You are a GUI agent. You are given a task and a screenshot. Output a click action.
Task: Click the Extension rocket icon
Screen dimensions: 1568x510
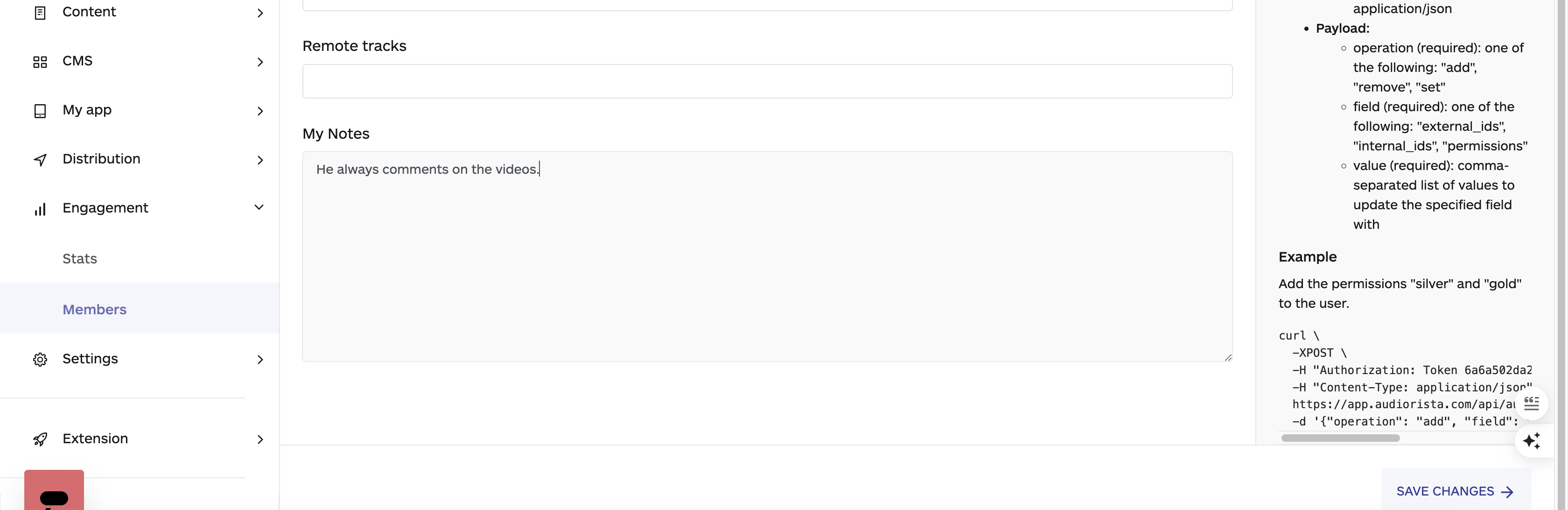pos(40,438)
